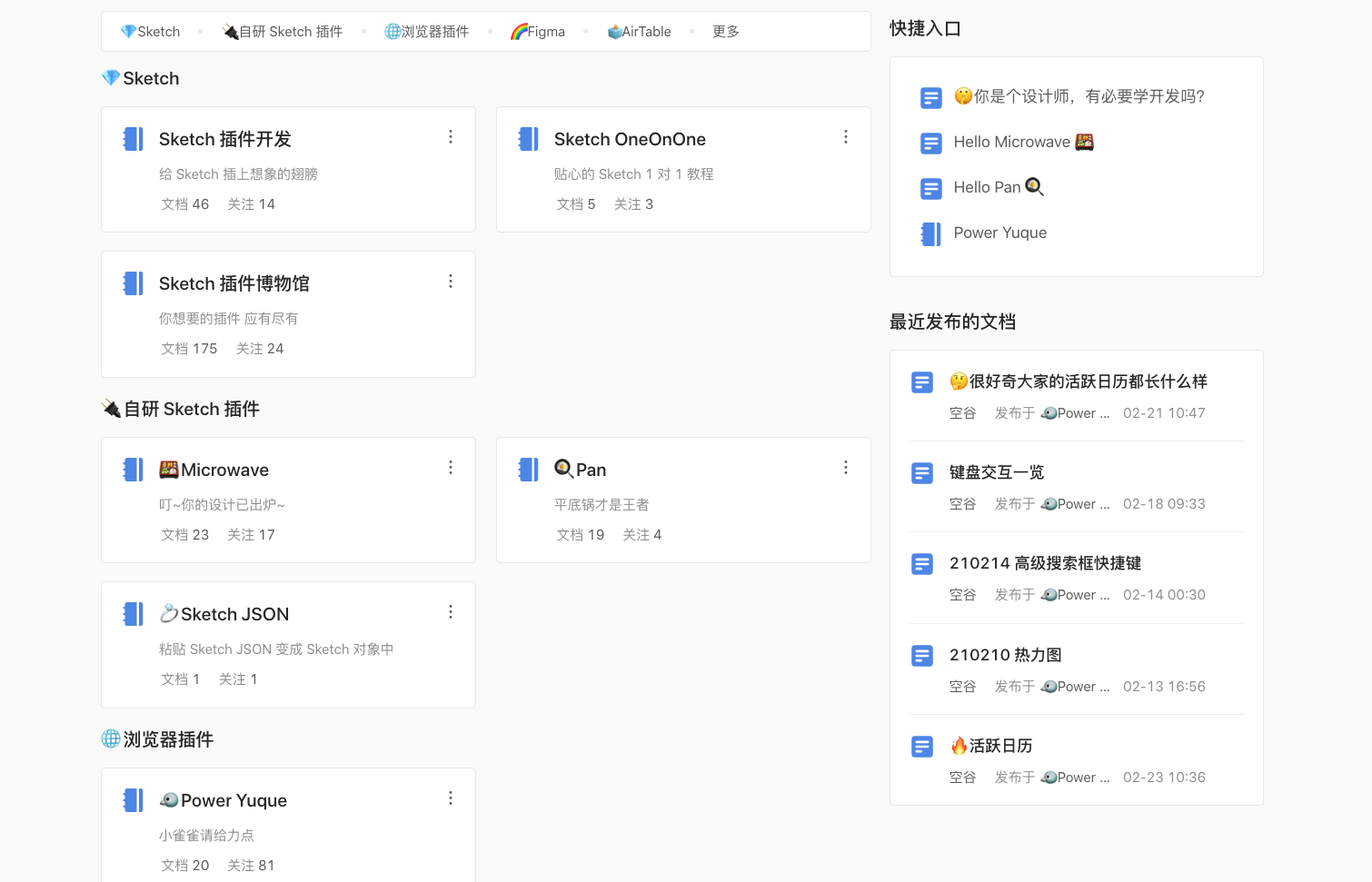1372x882 pixels.
Task: Click timestamp 02-14 00:30
Action: 1164,595
